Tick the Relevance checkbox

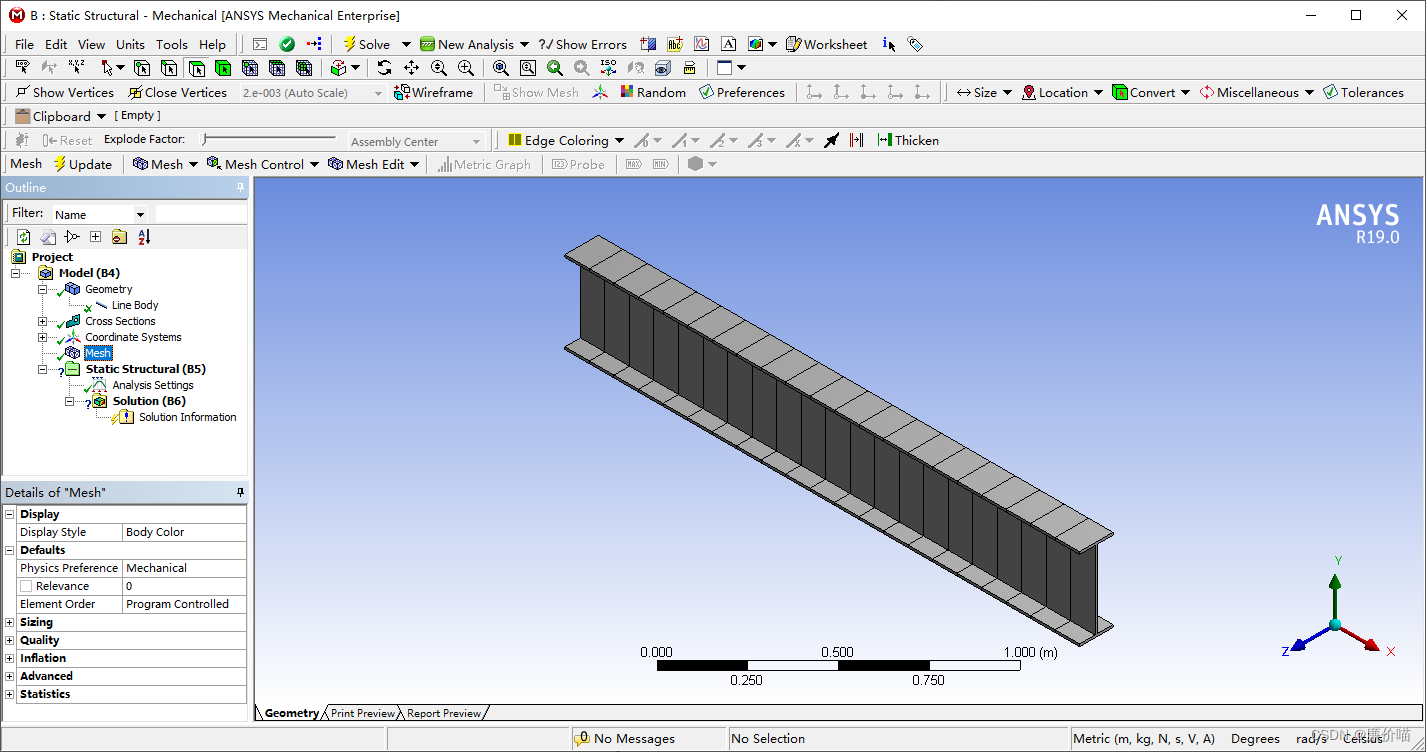click(26, 586)
